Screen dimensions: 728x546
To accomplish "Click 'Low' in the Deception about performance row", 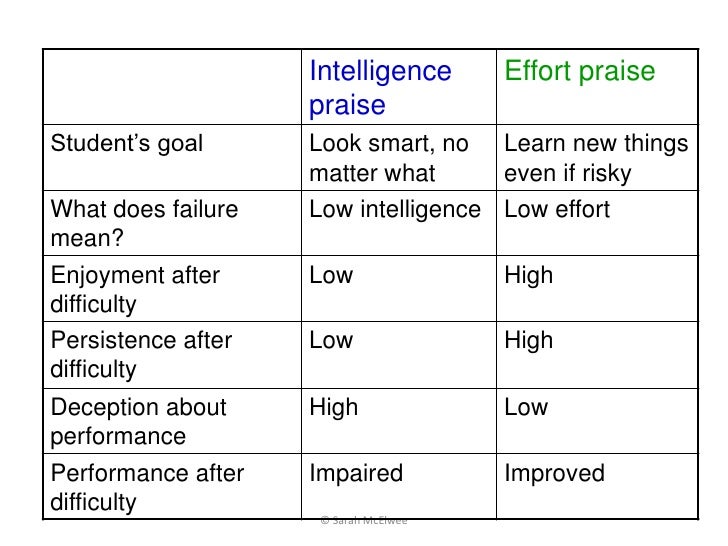I will [x=526, y=407].
